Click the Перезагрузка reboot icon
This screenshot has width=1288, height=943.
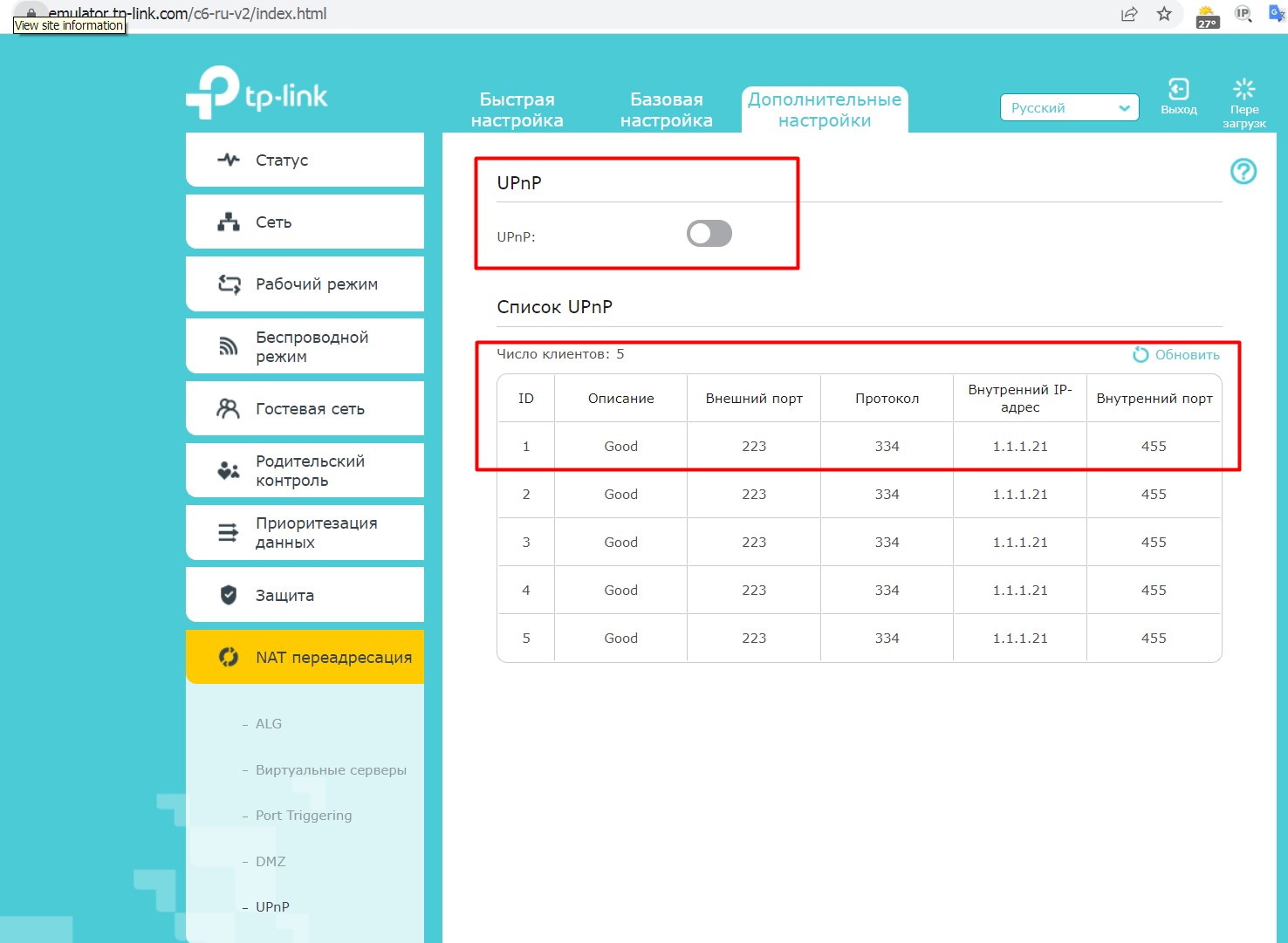pyautogui.click(x=1244, y=89)
